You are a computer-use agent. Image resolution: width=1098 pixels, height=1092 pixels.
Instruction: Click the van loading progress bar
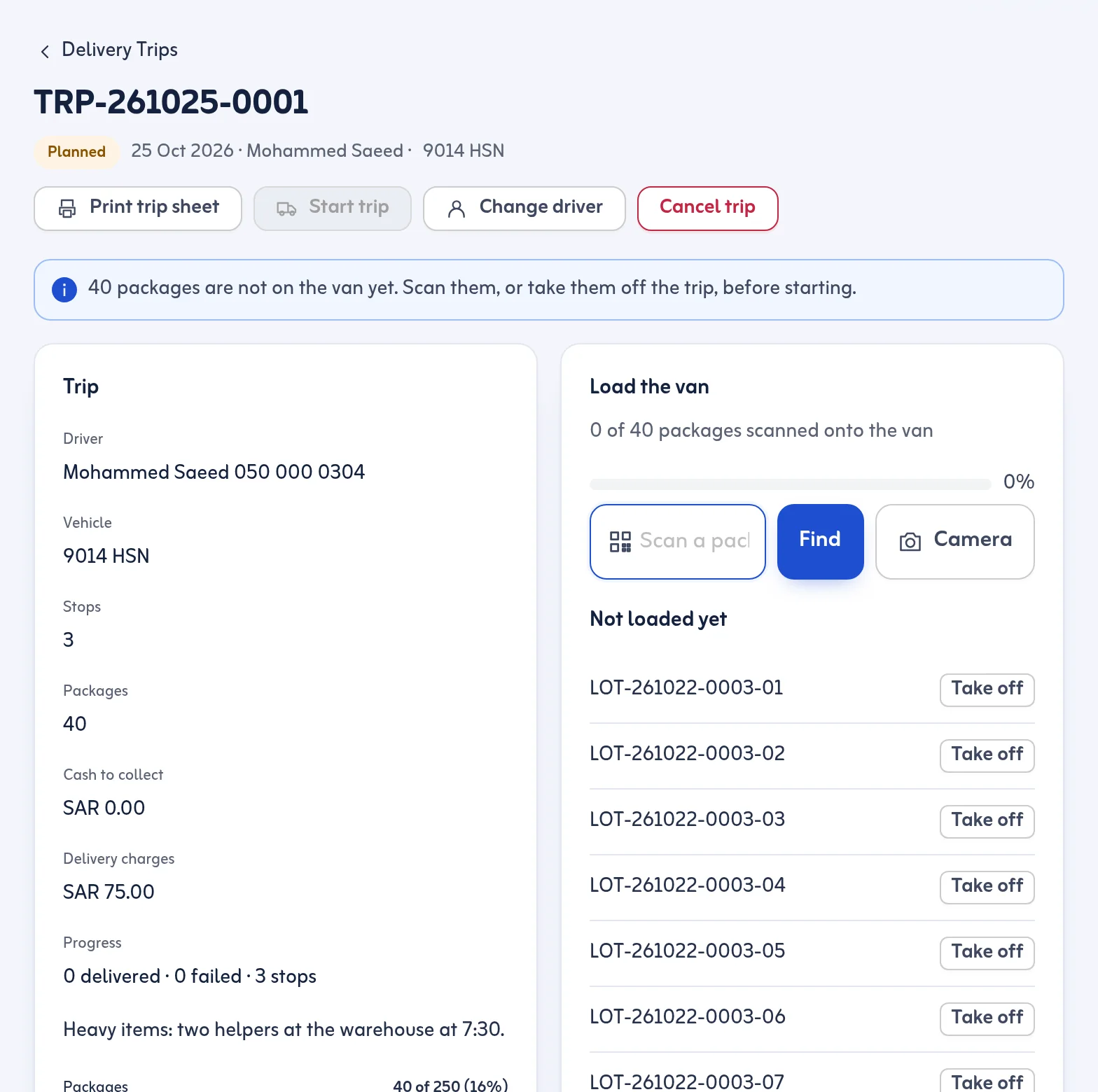pos(790,484)
